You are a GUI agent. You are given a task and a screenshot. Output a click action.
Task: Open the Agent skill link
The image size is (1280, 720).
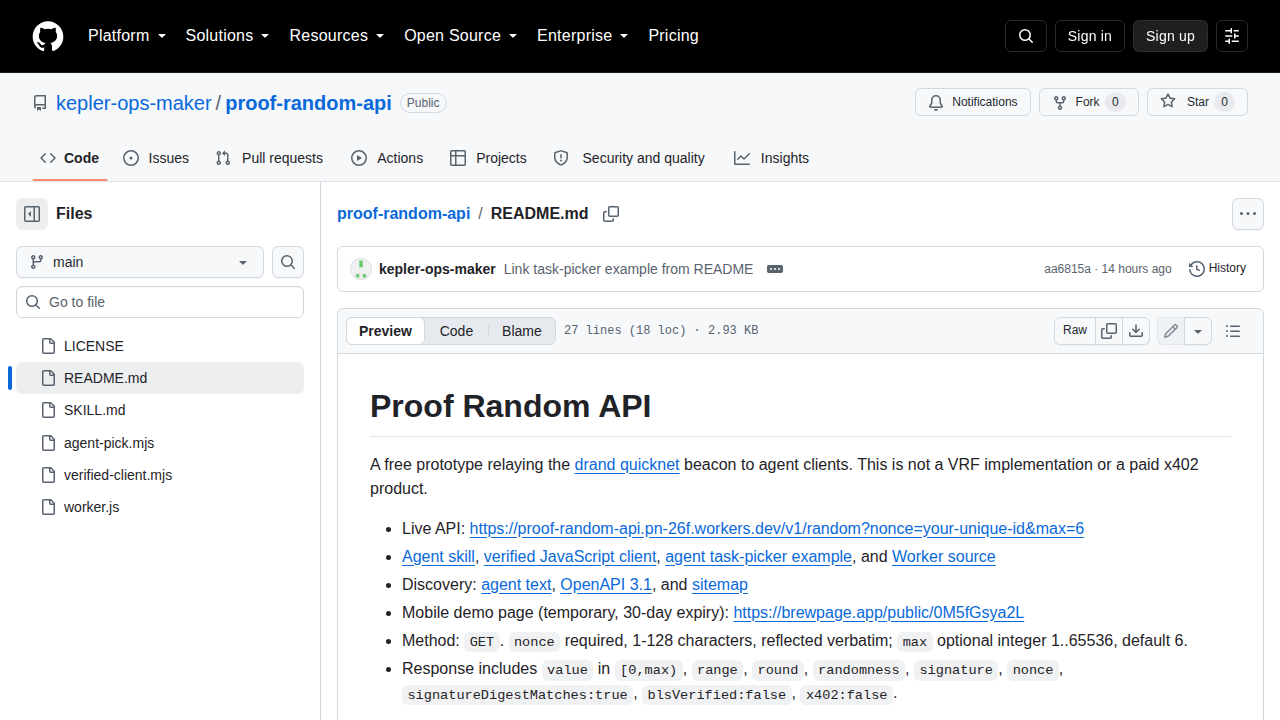438,556
